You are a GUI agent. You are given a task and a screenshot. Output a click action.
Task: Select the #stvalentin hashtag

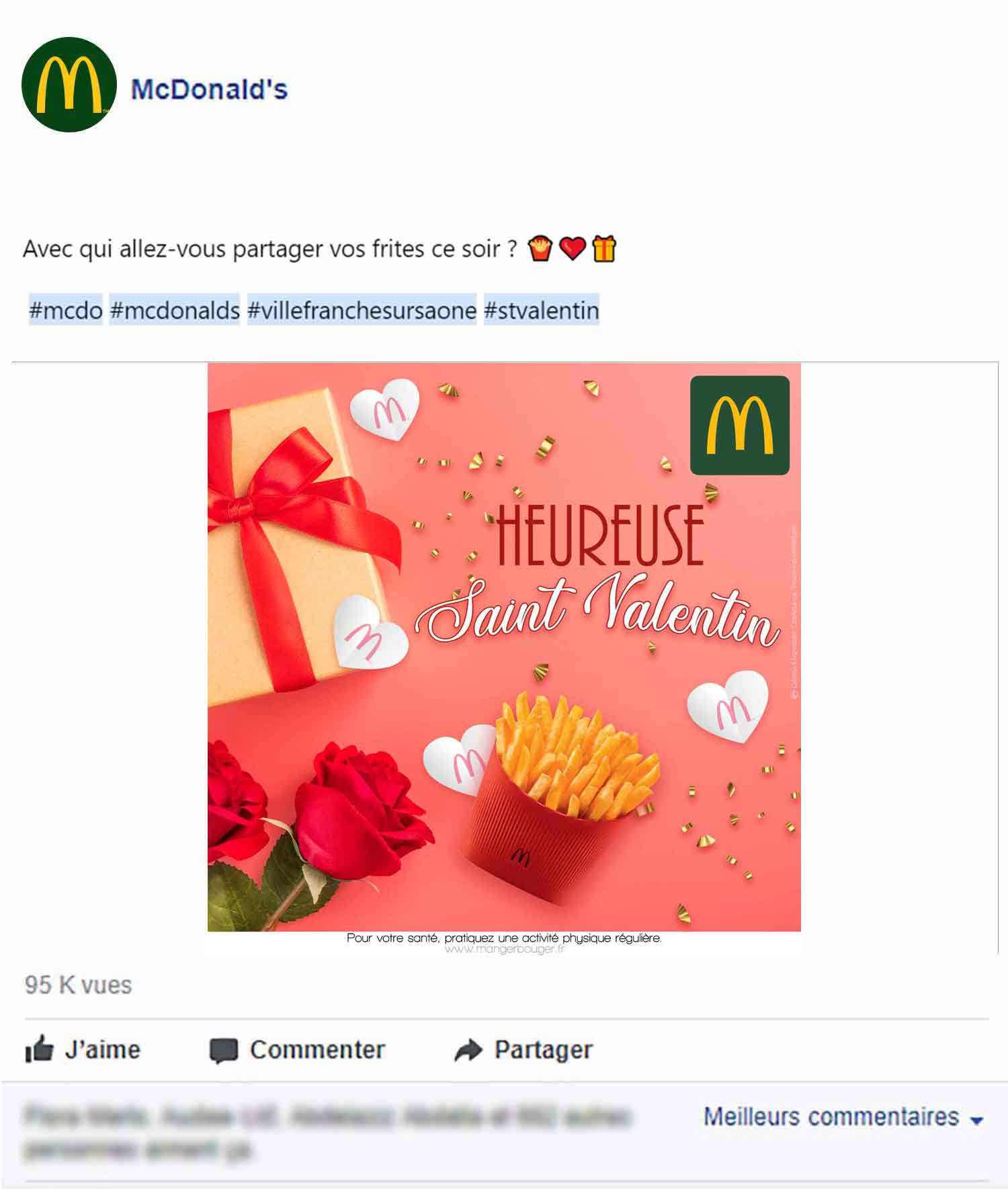pyautogui.click(x=541, y=311)
